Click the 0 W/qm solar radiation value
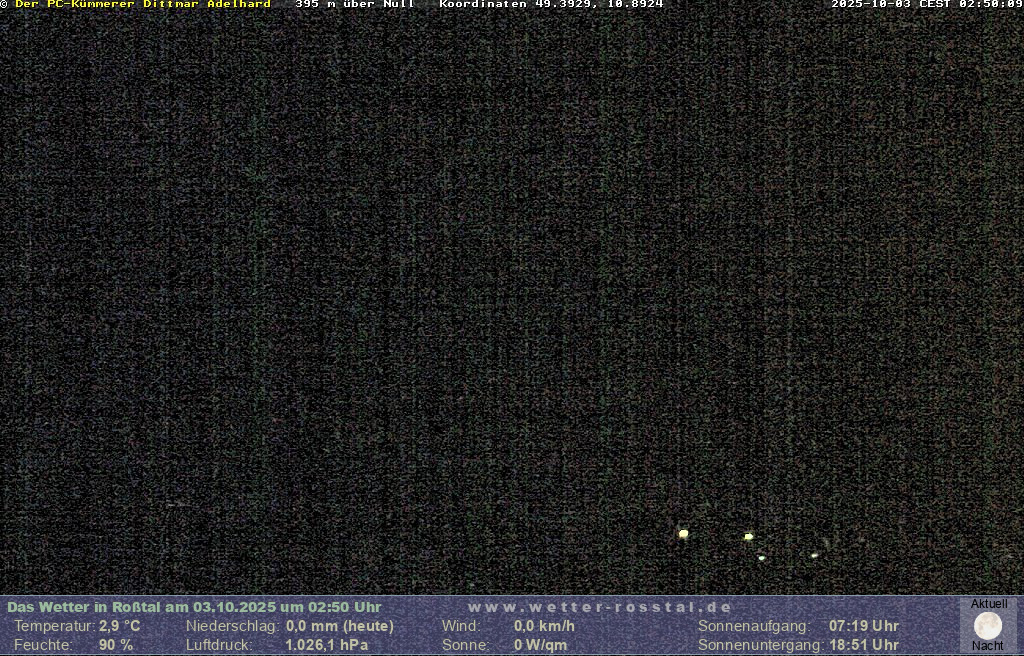The height and width of the screenshot is (656, 1024). click(x=540, y=645)
